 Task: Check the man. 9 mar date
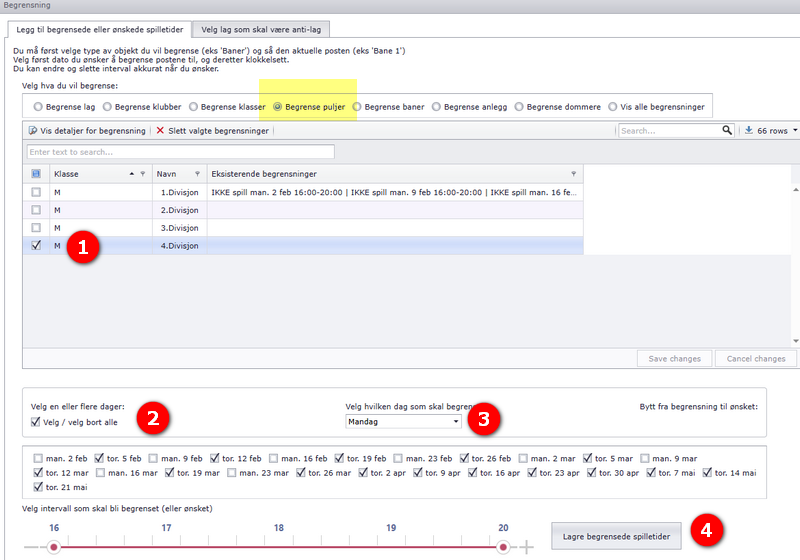(645, 459)
